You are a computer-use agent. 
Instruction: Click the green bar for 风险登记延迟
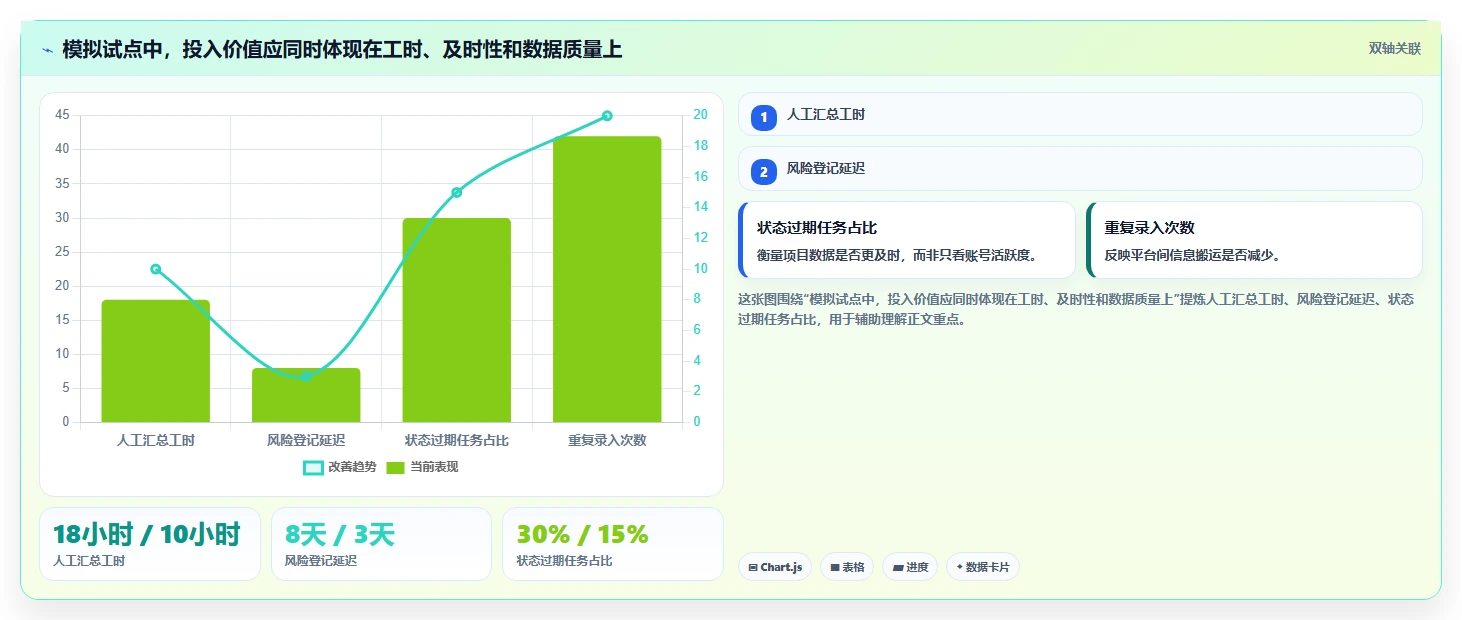(x=306, y=395)
